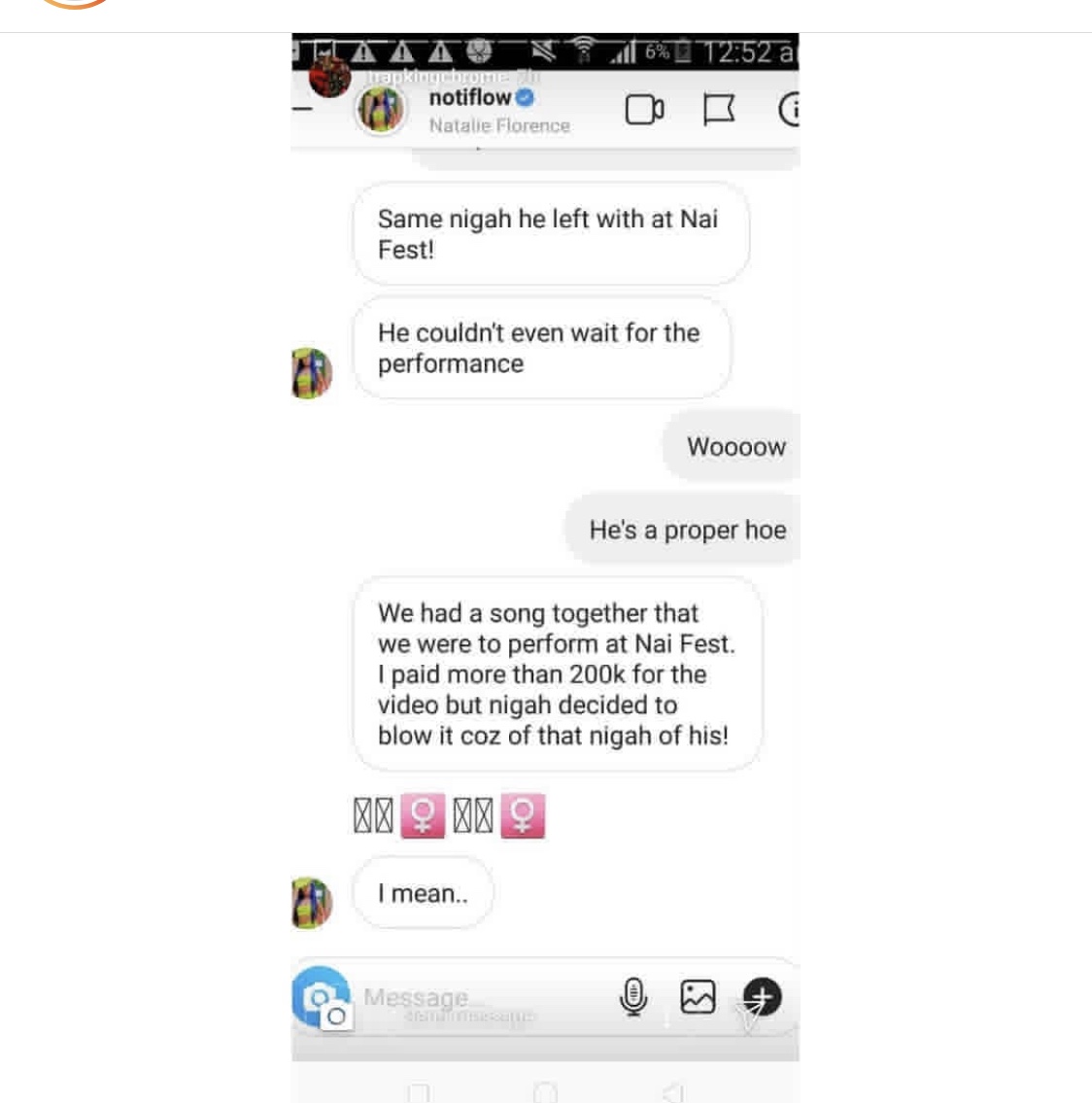Tap the flag icon in chat header
The height and width of the screenshot is (1103, 1092).
coord(719,110)
